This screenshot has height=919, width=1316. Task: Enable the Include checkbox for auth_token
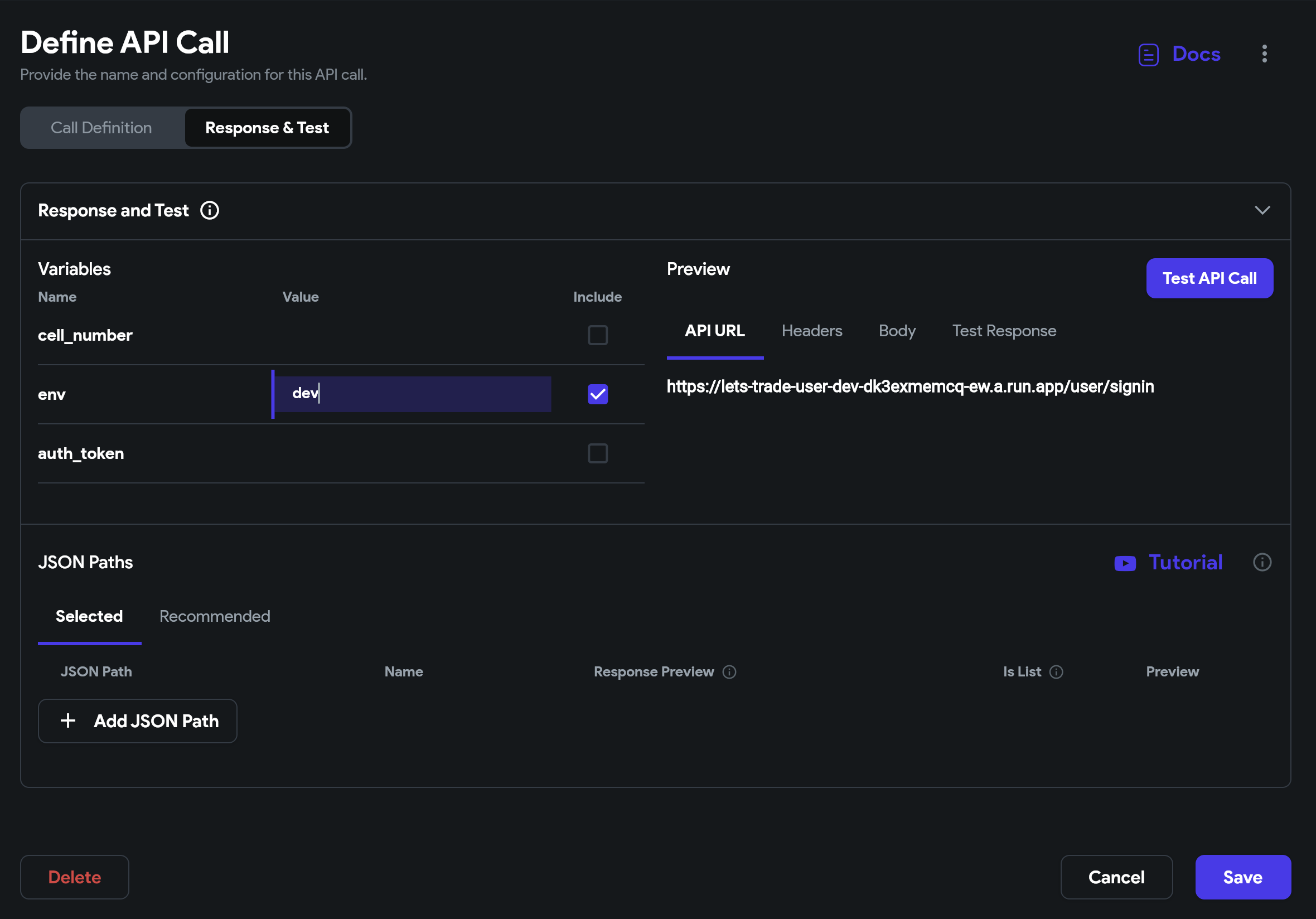coord(597,453)
